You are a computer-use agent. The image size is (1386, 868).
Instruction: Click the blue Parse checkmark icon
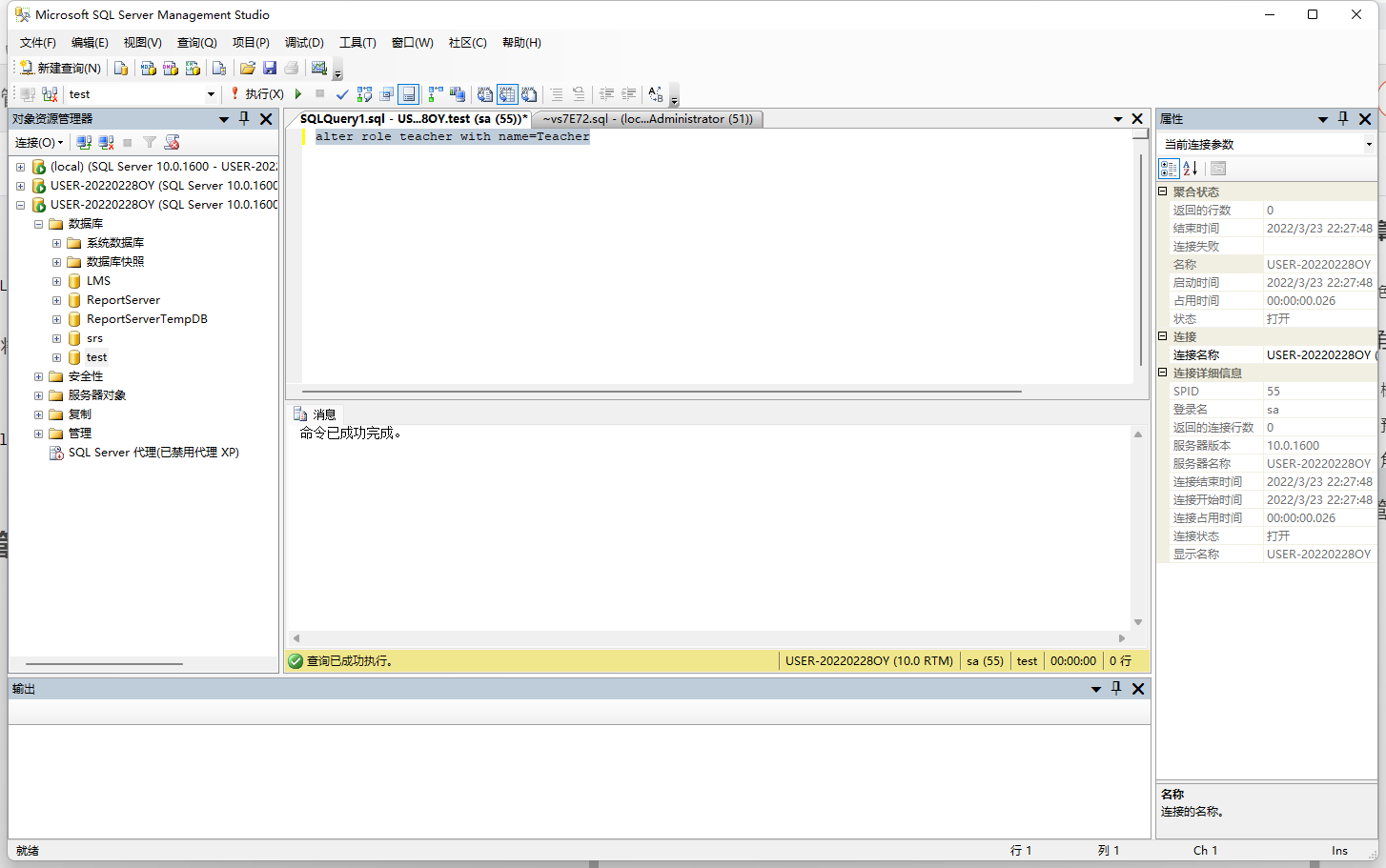pyautogui.click(x=342, y=94)
